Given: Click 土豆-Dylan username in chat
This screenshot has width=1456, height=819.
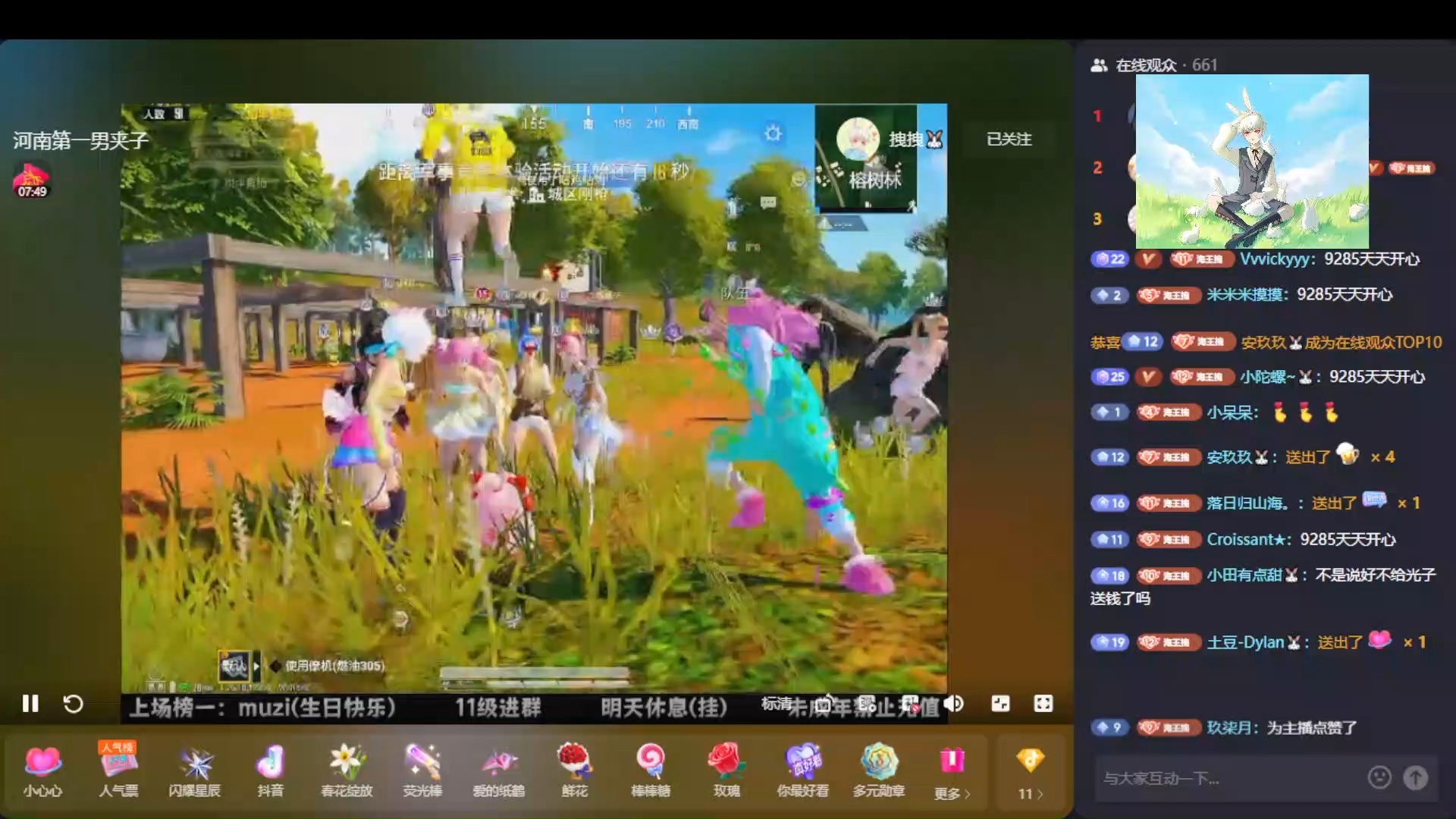Looking at the screenshot, I should [1254, 642].
